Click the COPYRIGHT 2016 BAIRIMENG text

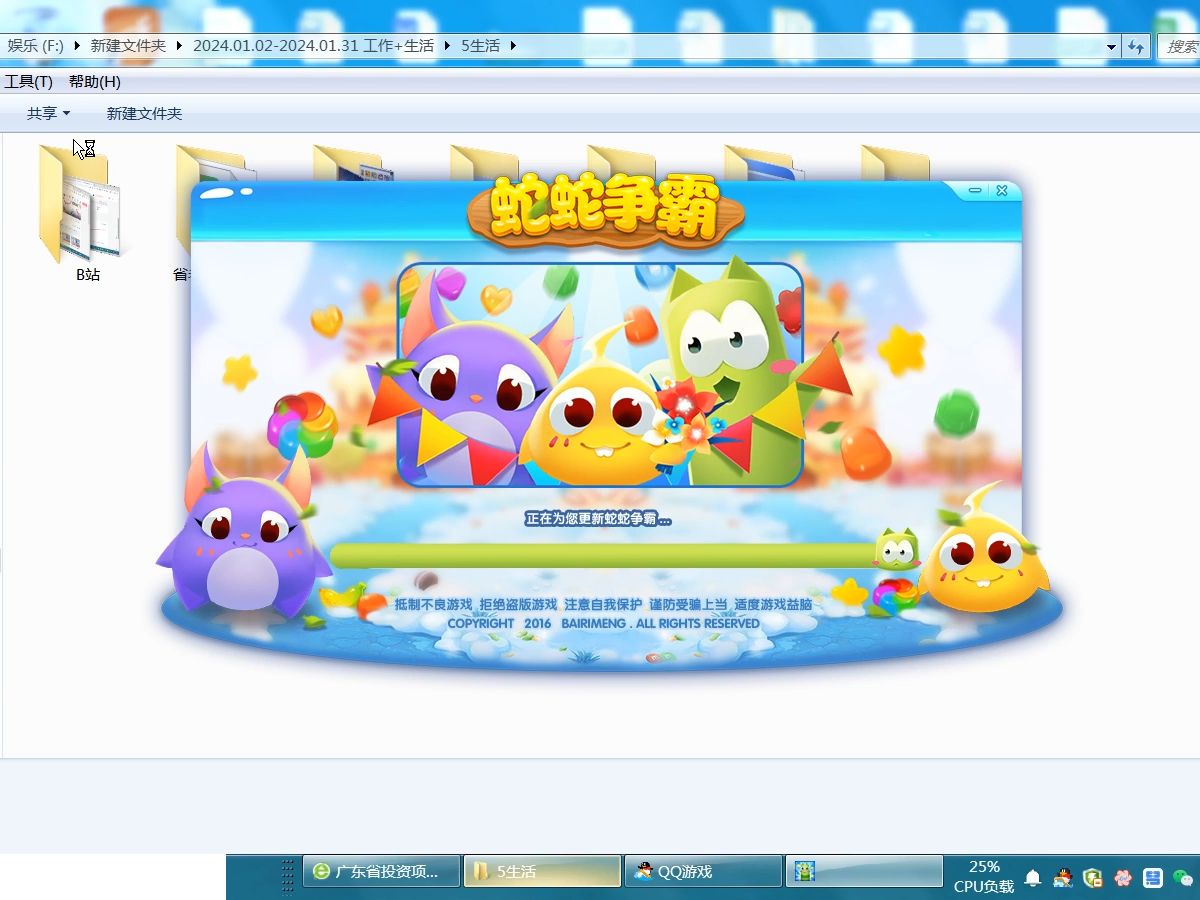click(x=603, y=623)
